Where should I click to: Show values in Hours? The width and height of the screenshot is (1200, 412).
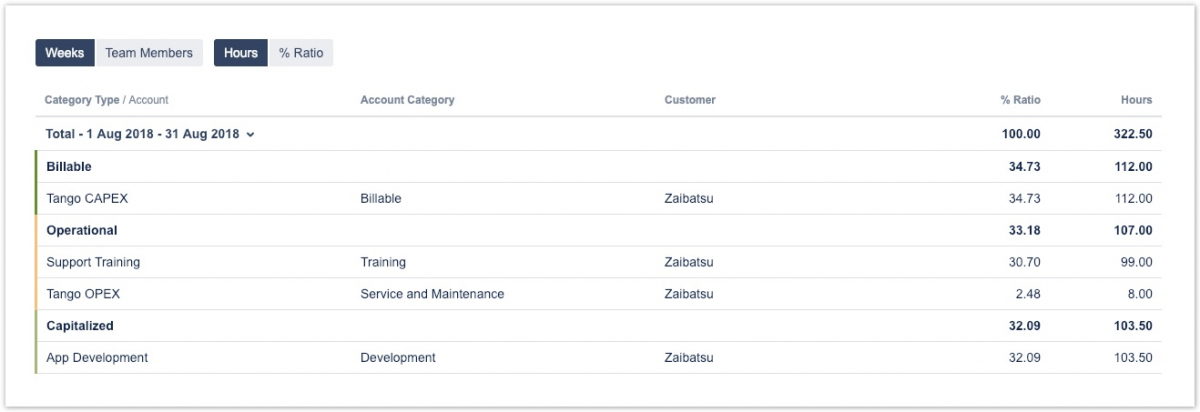click(241, 53)
